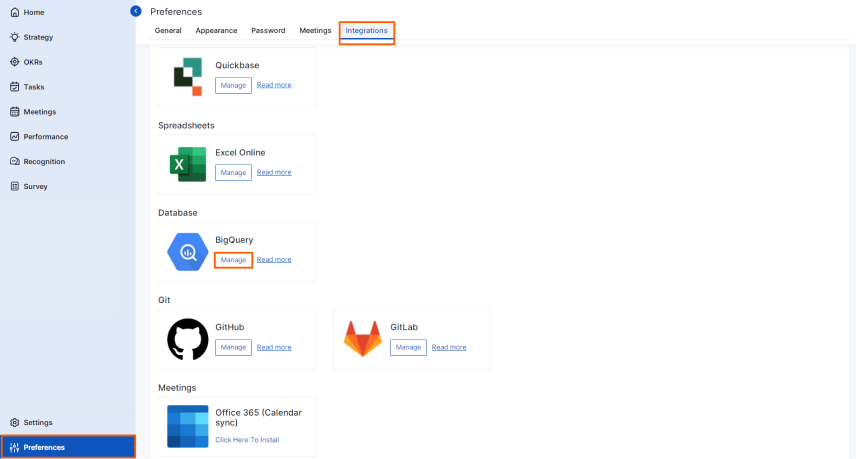Click the Preferences page title

[x=176, y=11]
